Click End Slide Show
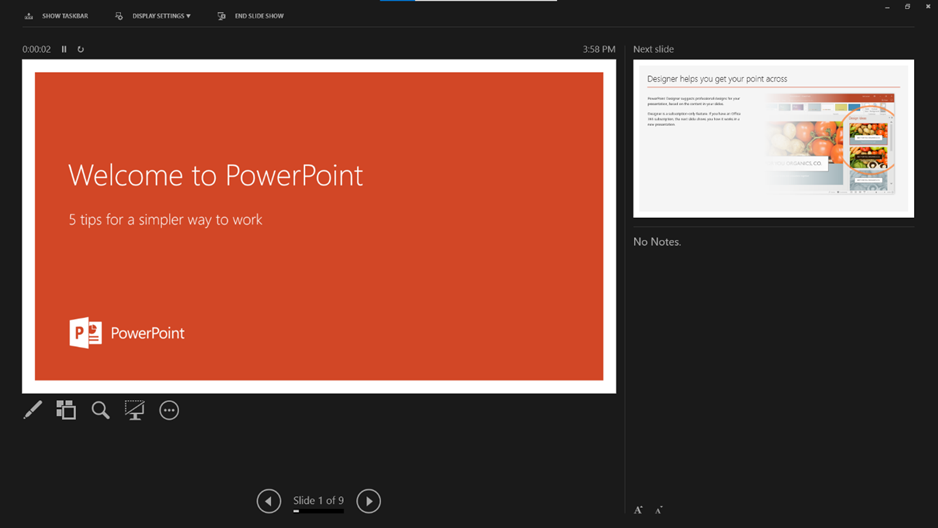The image size is (938, 528). point(251,16)
